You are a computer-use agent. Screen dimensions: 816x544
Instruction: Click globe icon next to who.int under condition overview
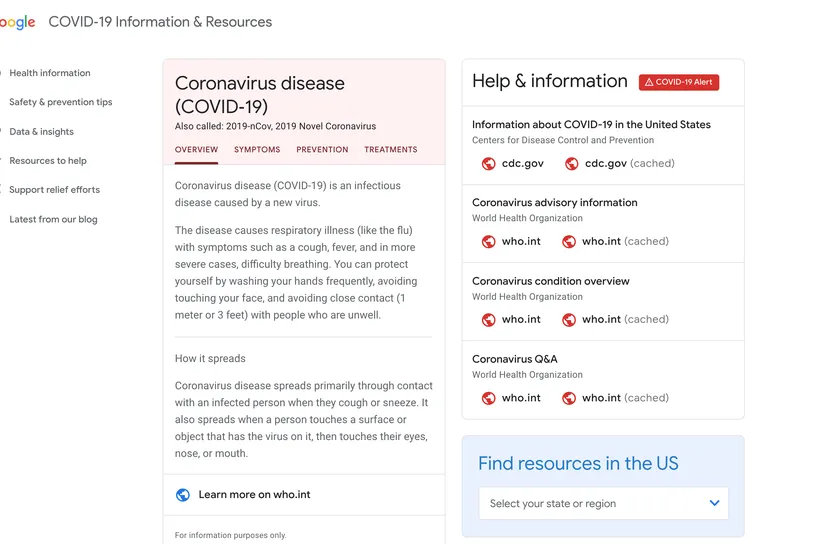tap(488, 320)
